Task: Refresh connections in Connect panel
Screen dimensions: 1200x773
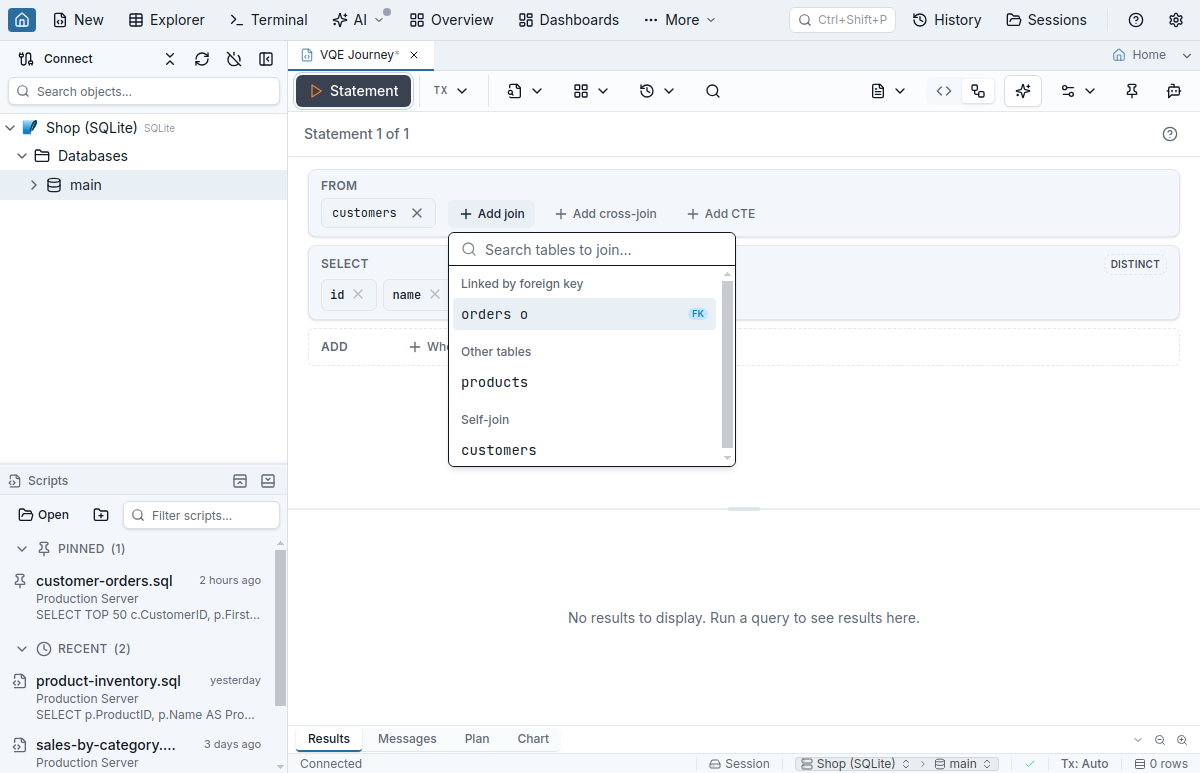Action: point(202,59)
